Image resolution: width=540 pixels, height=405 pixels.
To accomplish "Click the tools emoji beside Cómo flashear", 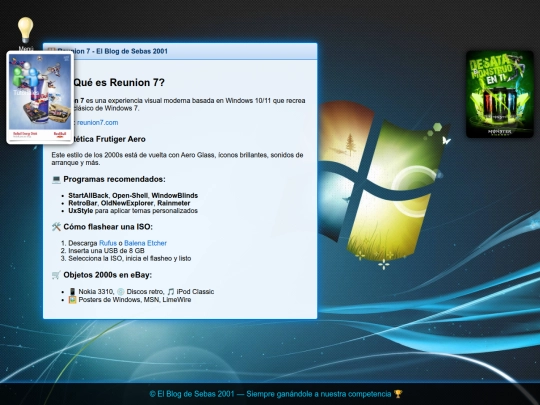I will coord(56,227).
